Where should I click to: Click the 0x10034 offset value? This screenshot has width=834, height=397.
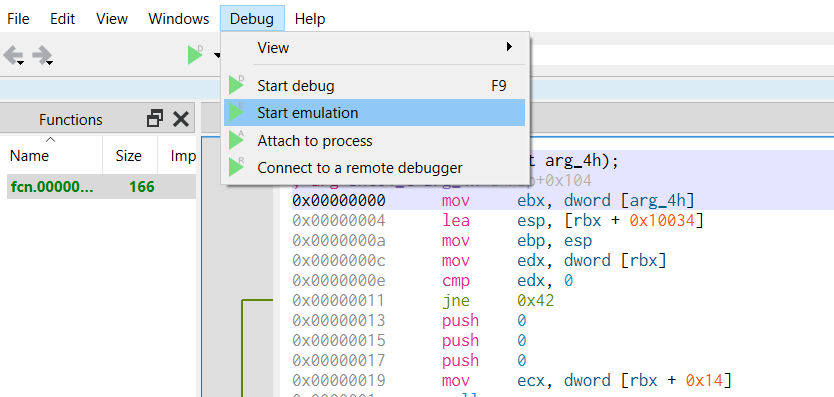662,220
